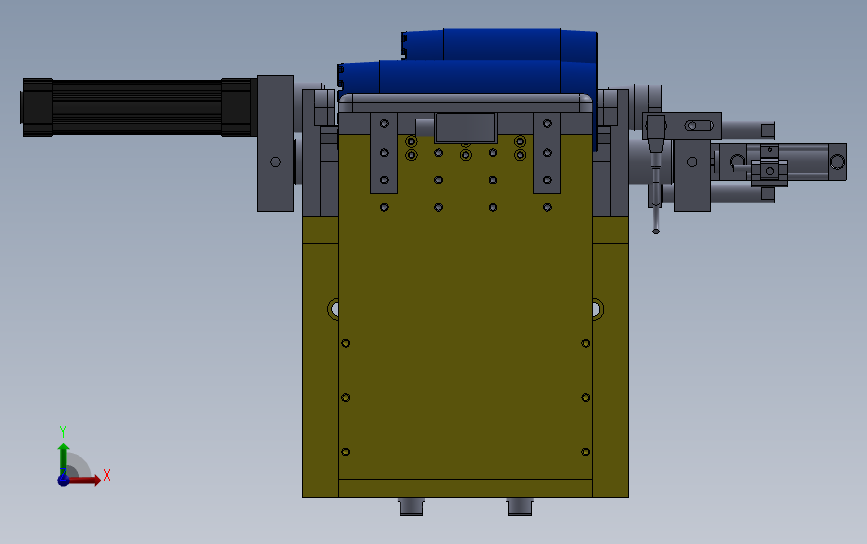Image resolution: width=867 pixels, height=544 pixels.
Task: Select the gray rectangular block at top center
Action: pyautogui.click(x=465, y=128)
